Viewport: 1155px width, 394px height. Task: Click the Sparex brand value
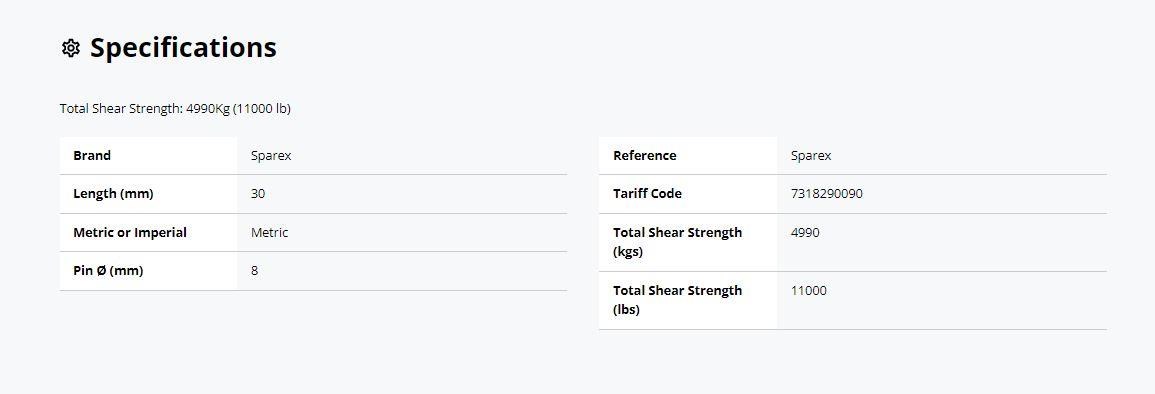tap(271, 156)
